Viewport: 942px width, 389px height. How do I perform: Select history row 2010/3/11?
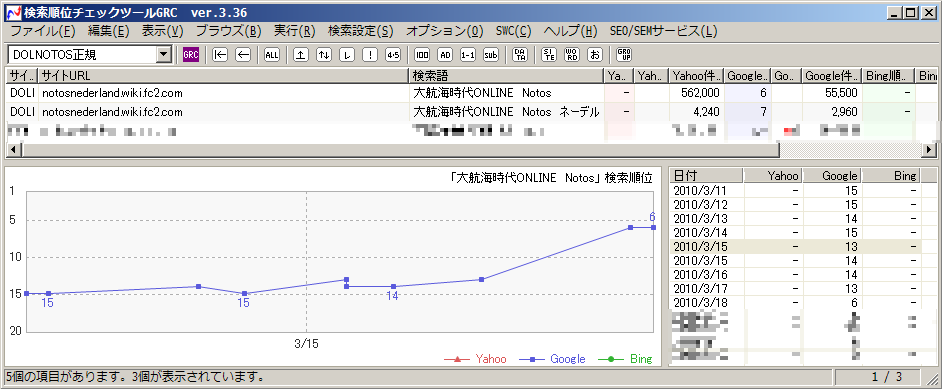803,190
